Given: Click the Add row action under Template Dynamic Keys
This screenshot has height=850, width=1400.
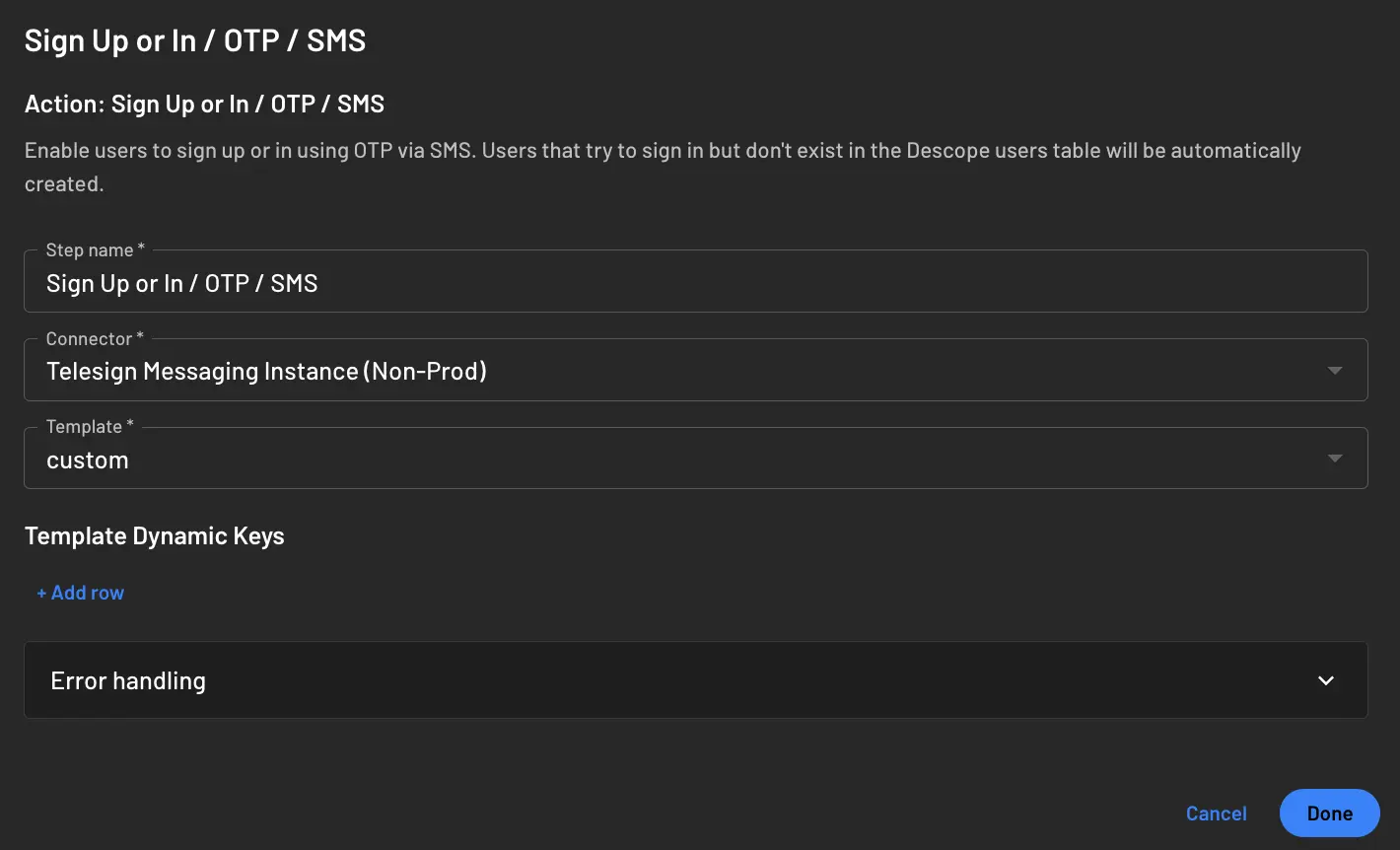Looking at the screenshot, I should [x=80, y=592].
